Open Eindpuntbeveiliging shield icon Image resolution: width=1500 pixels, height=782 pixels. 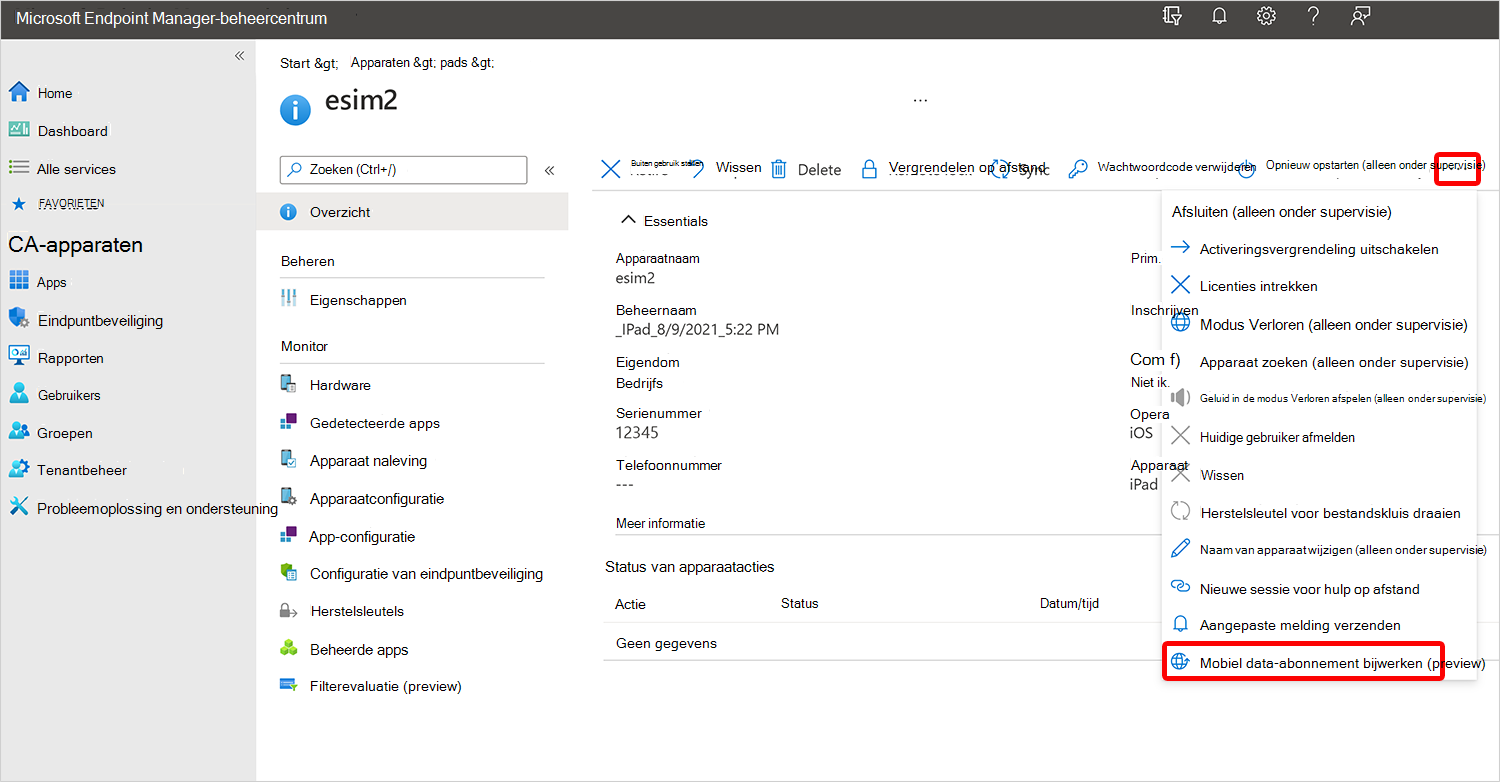18,319
